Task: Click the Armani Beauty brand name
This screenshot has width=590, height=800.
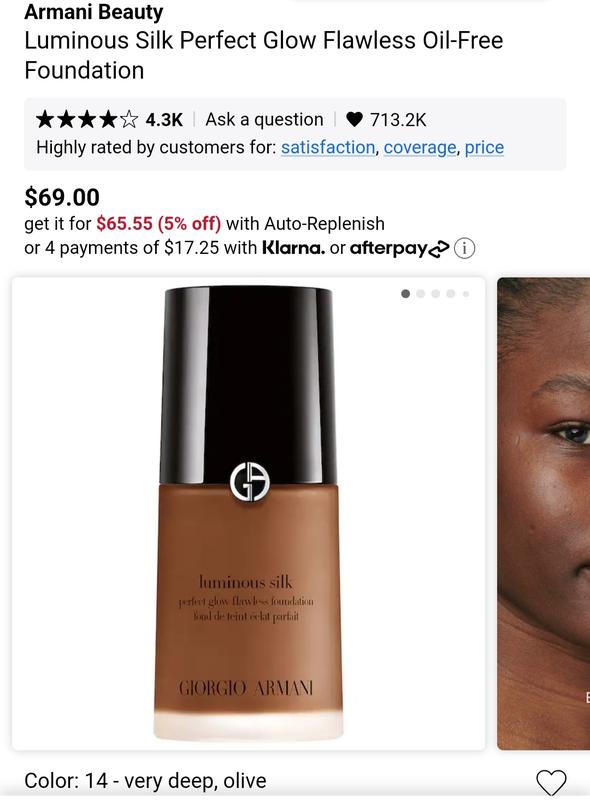Action: tap(93, 11)
